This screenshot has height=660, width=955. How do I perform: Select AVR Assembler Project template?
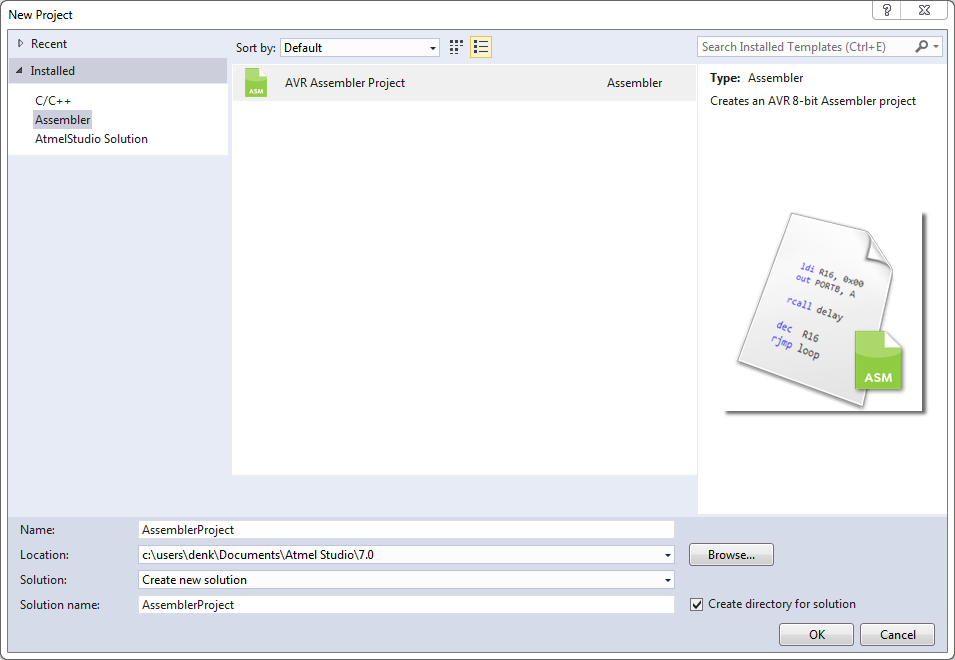(x=464, y=83)
